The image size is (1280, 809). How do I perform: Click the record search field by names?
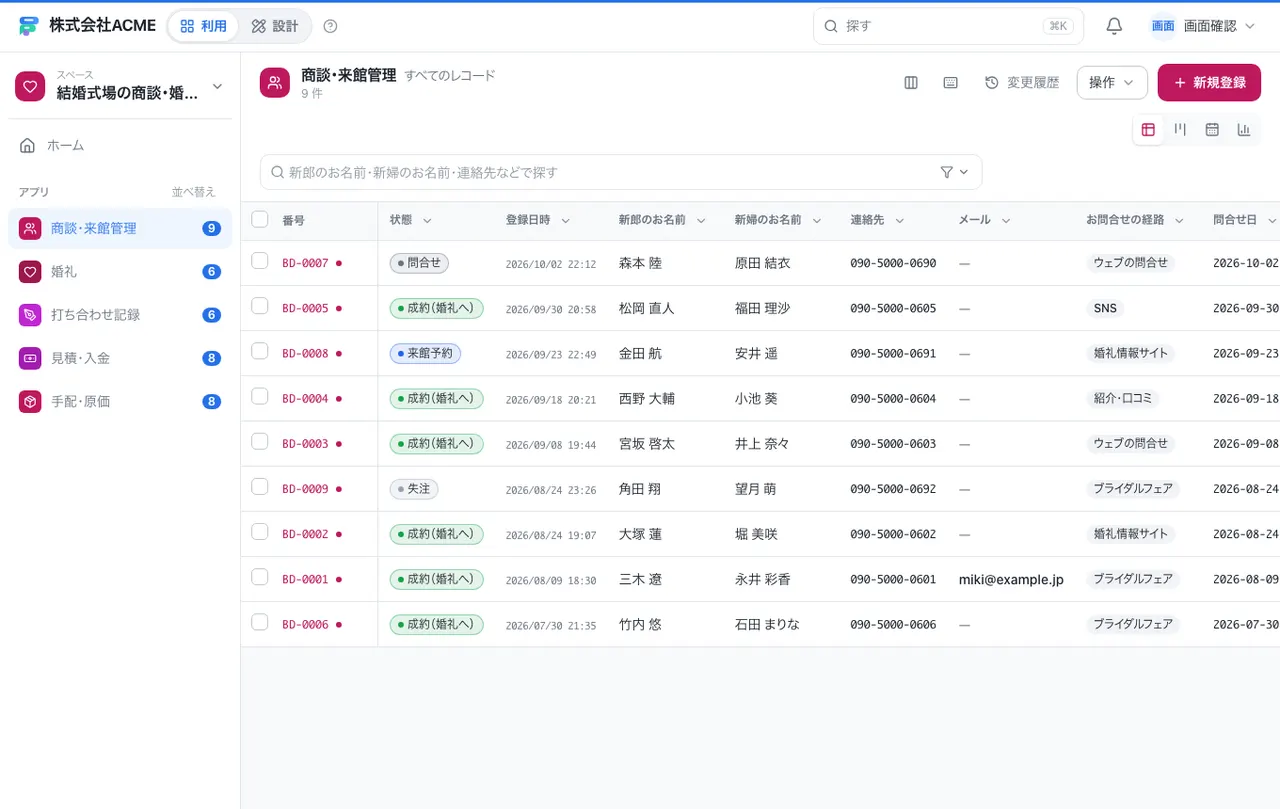(x=621, y=172)
